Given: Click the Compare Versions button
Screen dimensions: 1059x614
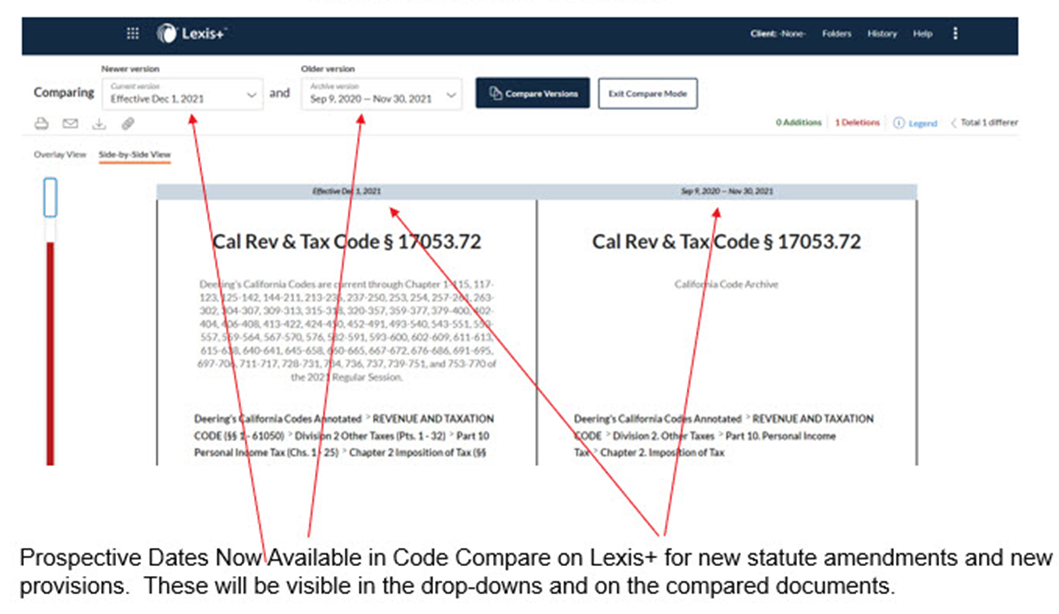Looking at the screenshot, I should 532,93.
